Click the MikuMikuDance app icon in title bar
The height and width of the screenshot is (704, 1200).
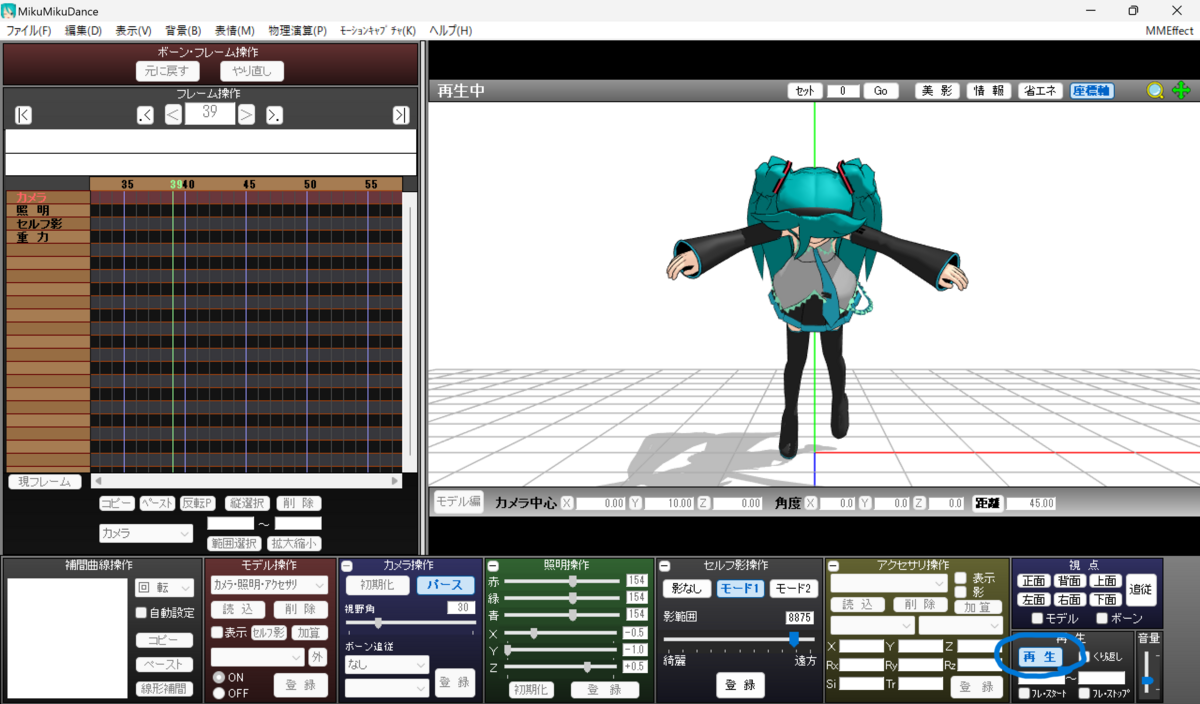pyautogui.click(x=9, y=10)
